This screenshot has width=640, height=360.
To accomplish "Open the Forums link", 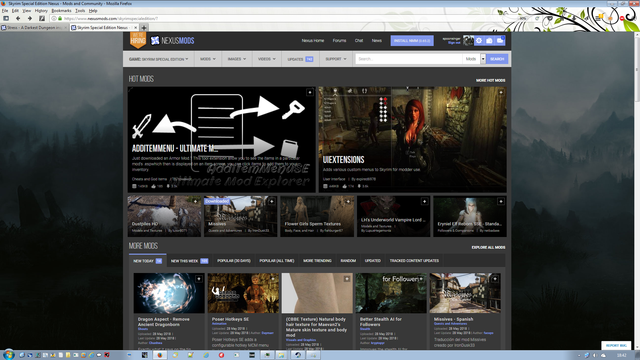I will tap(339, 41).
